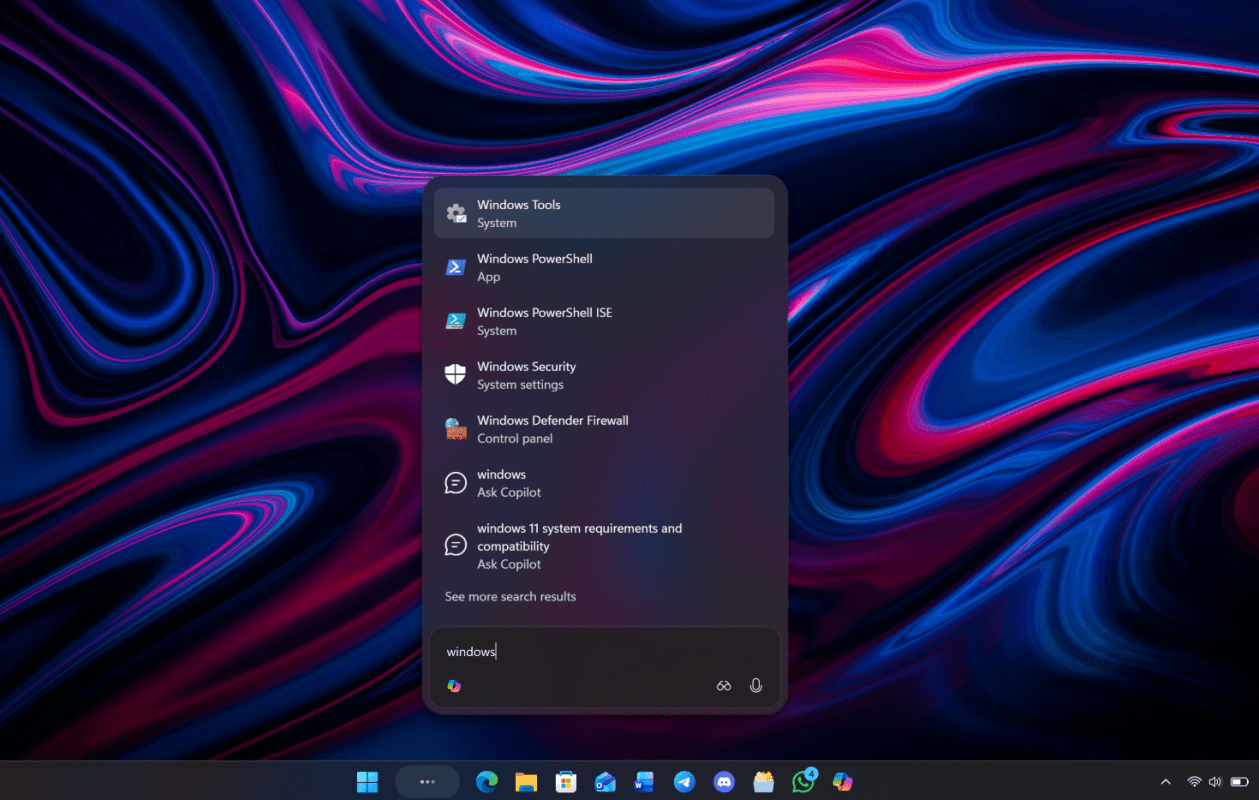1259x800 pixels.
Task: Click the Copilot logo in search box
Action: pos(454,686)
